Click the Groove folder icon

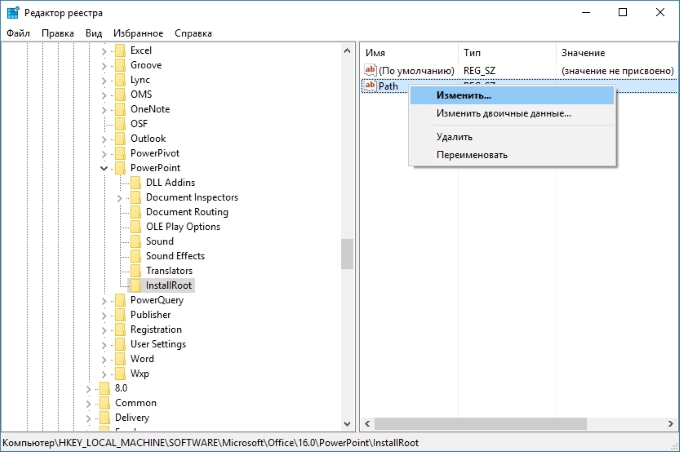tap(120, 66)
